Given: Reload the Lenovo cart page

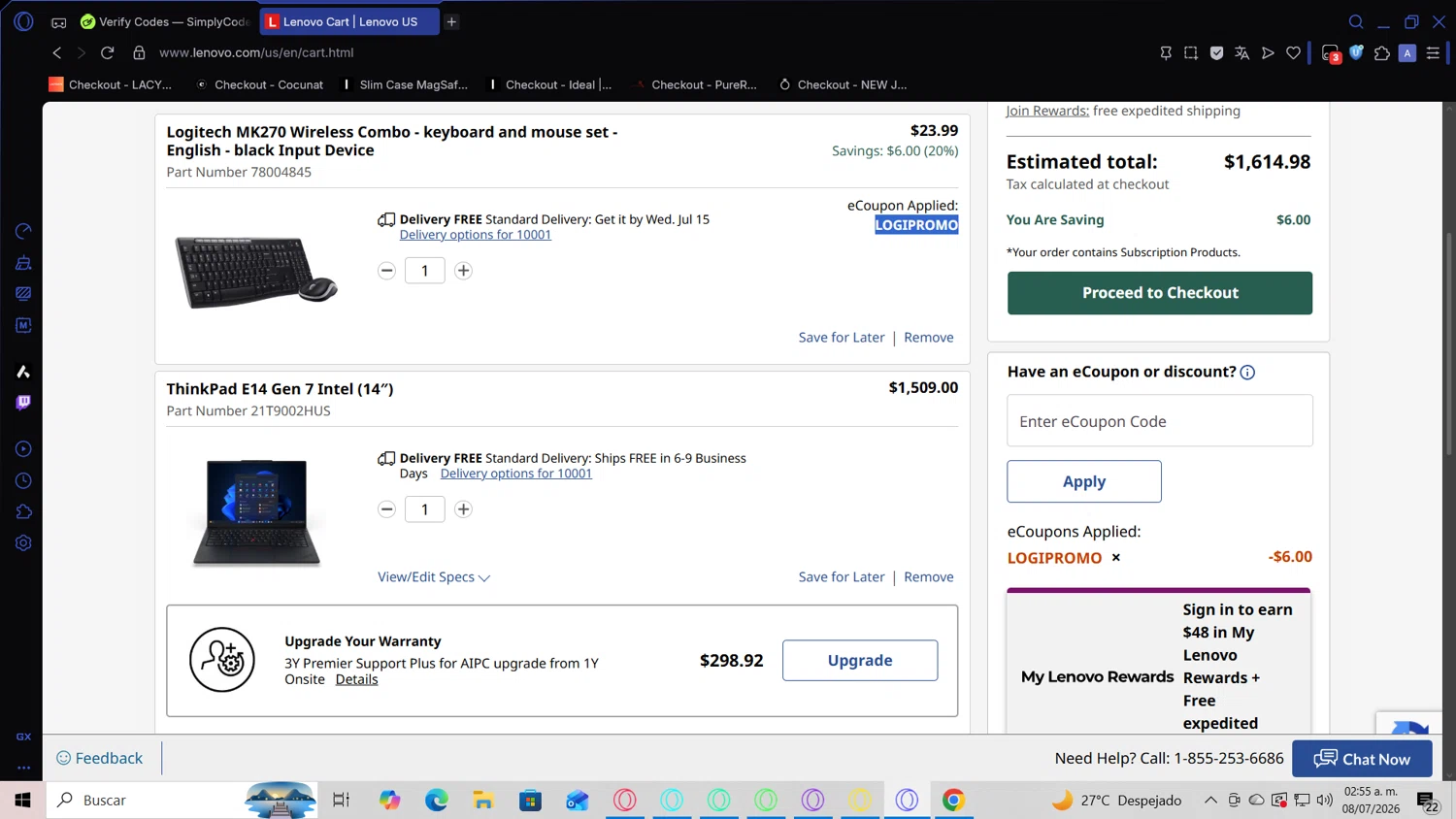Looking at the screenshot, I should [108, 52].
